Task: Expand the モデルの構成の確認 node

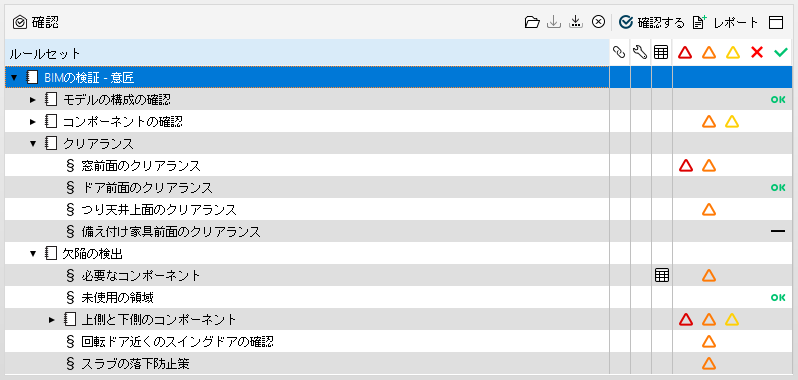Action: pos(33,100)
